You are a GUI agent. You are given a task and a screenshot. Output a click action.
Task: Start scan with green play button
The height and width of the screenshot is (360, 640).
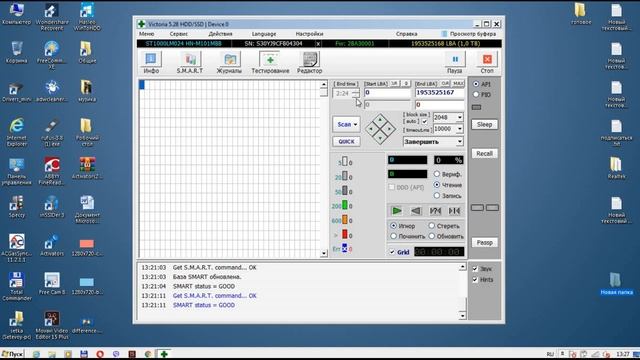point(396,211)
